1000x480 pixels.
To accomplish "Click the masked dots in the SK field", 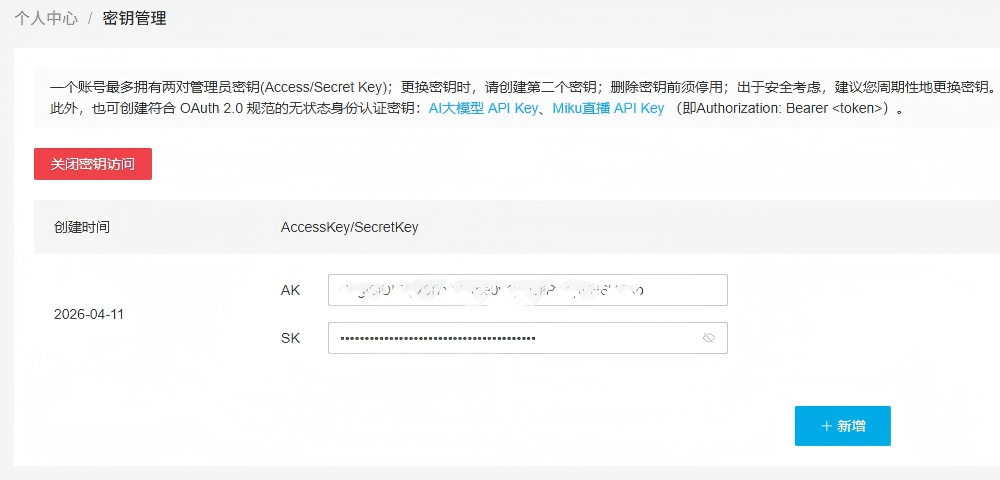I will (438, 338).
